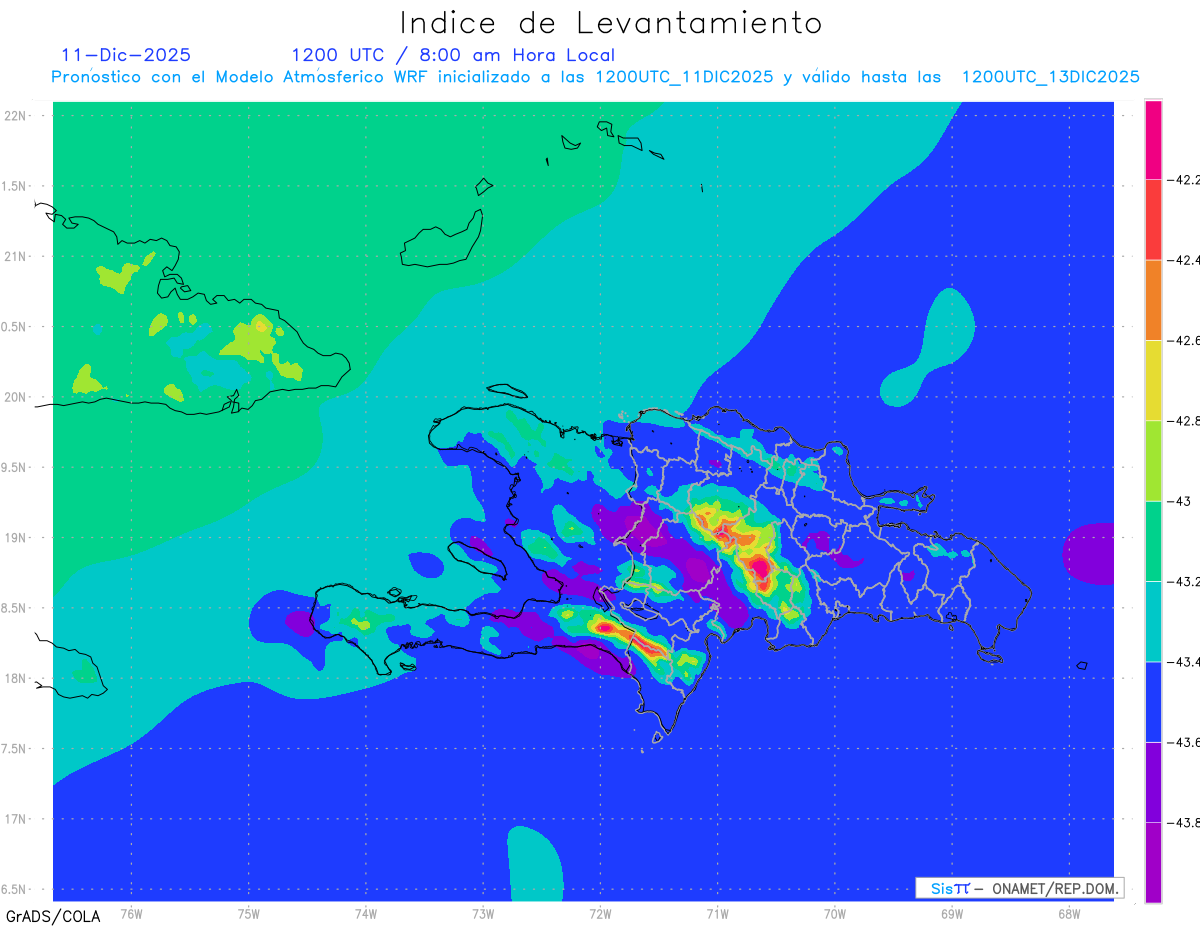Click the "75W" longitude label
The height and width of the screenshot is (927, 1200).
coord(249,913)
